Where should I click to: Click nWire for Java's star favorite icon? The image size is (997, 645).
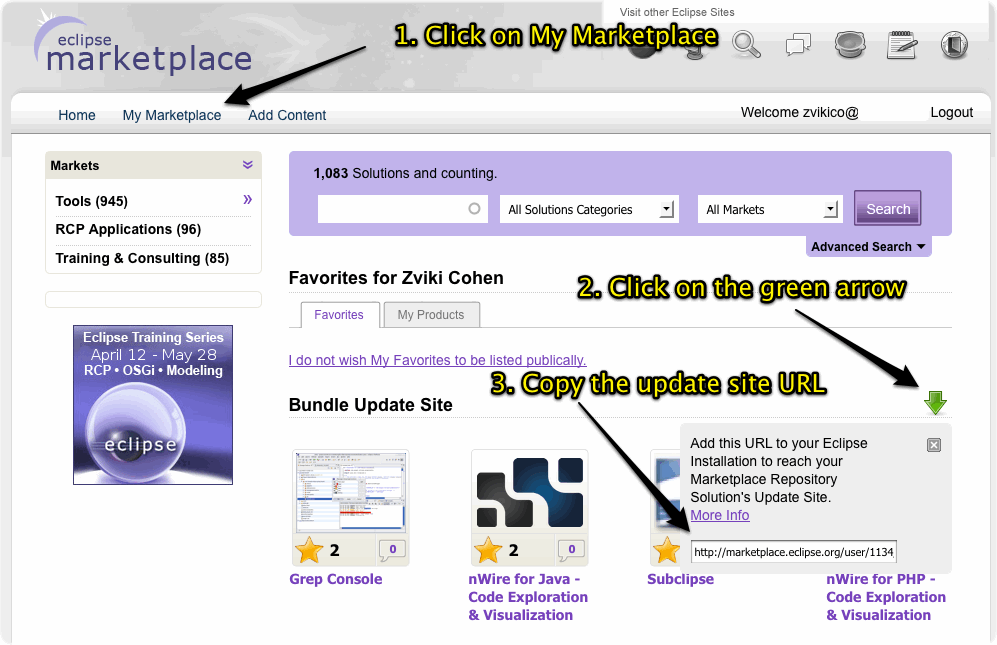pos(488,550)
